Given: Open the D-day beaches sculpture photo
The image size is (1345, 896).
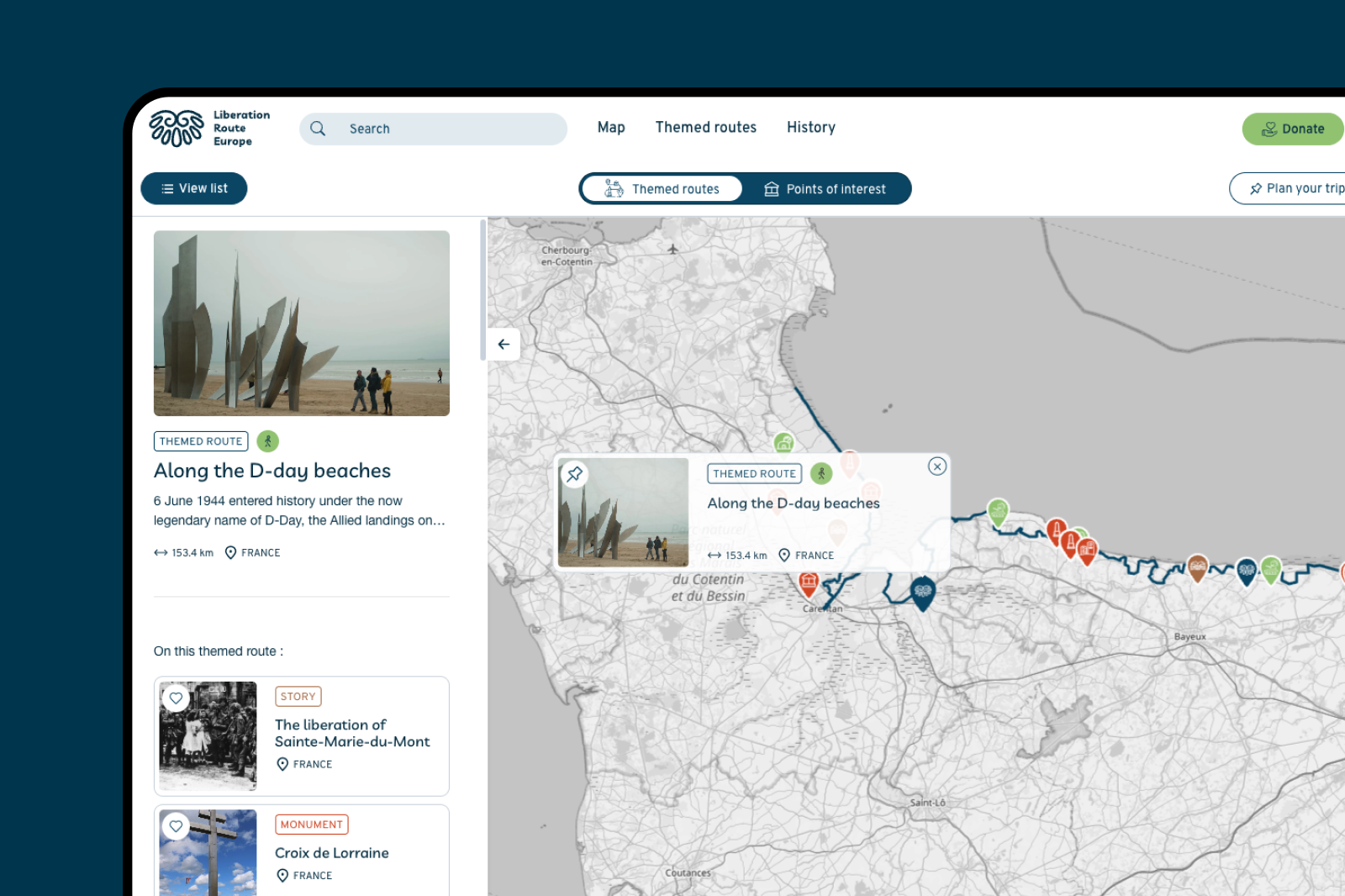Looking at the screenshot, I should tap(302, 324).
